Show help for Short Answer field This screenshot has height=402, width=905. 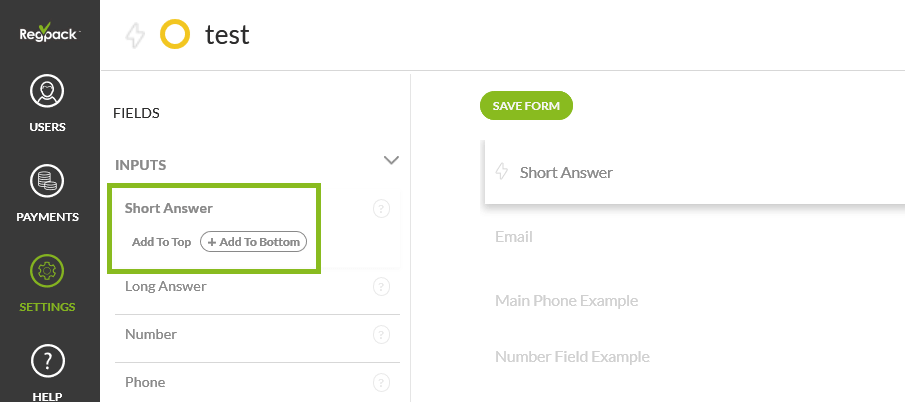pyautogui.click(x=381, y=209)
